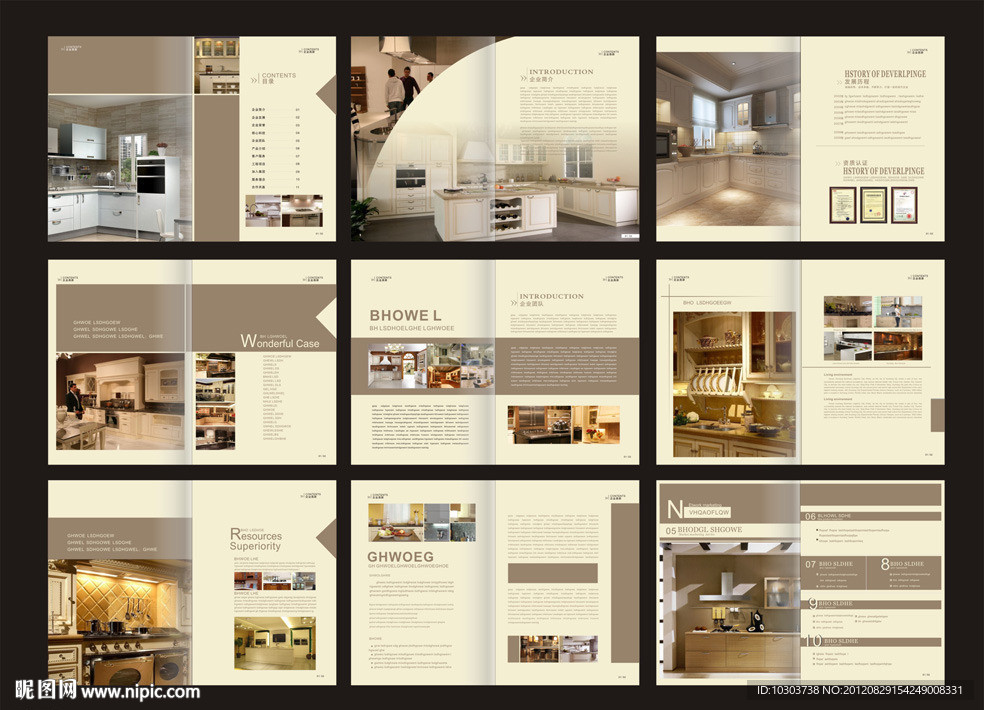Click the pair of small photos below the contents list
Viewport: 984px width, 710px height.
click(284, 210)
